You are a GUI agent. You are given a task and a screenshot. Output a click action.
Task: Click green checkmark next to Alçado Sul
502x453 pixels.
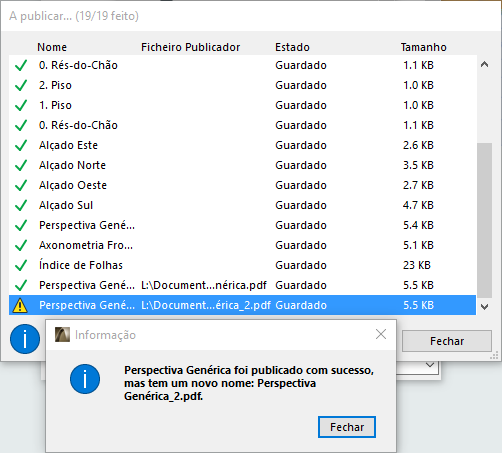21,205
